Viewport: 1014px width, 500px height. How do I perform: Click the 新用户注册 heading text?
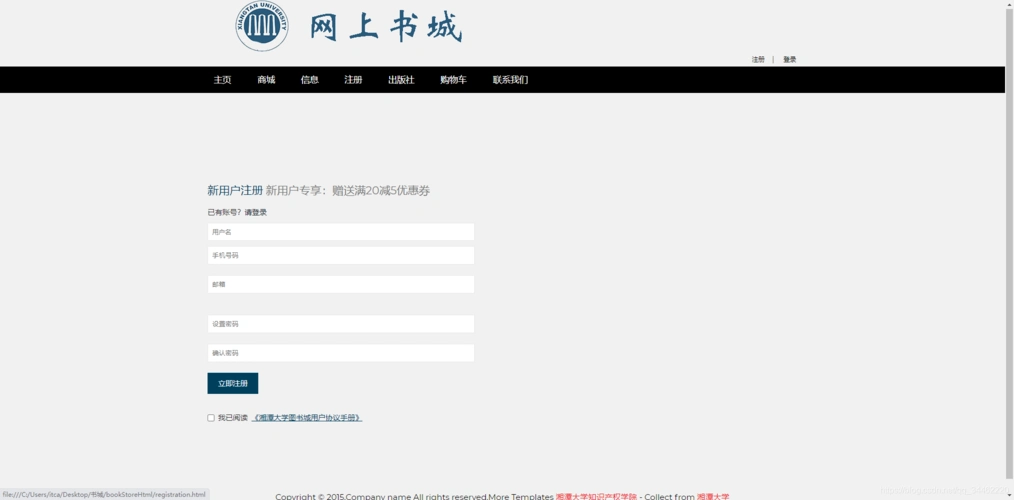[235, 190]
